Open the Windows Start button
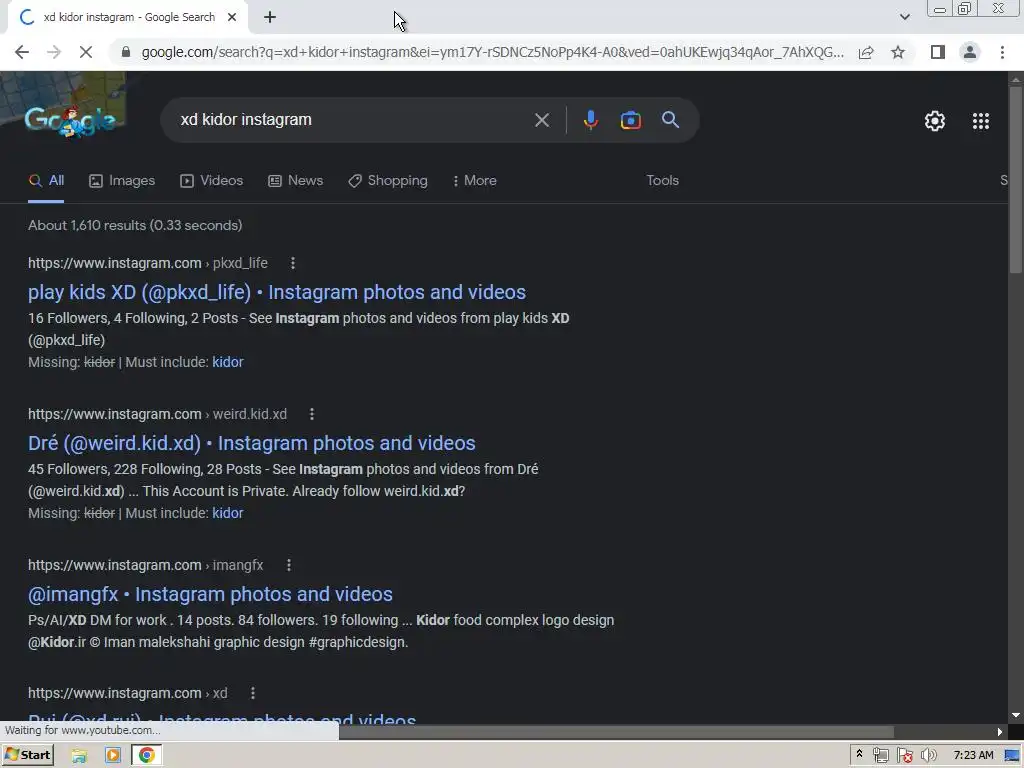This screenshot has height=768, width=1024. click(27, 756)
